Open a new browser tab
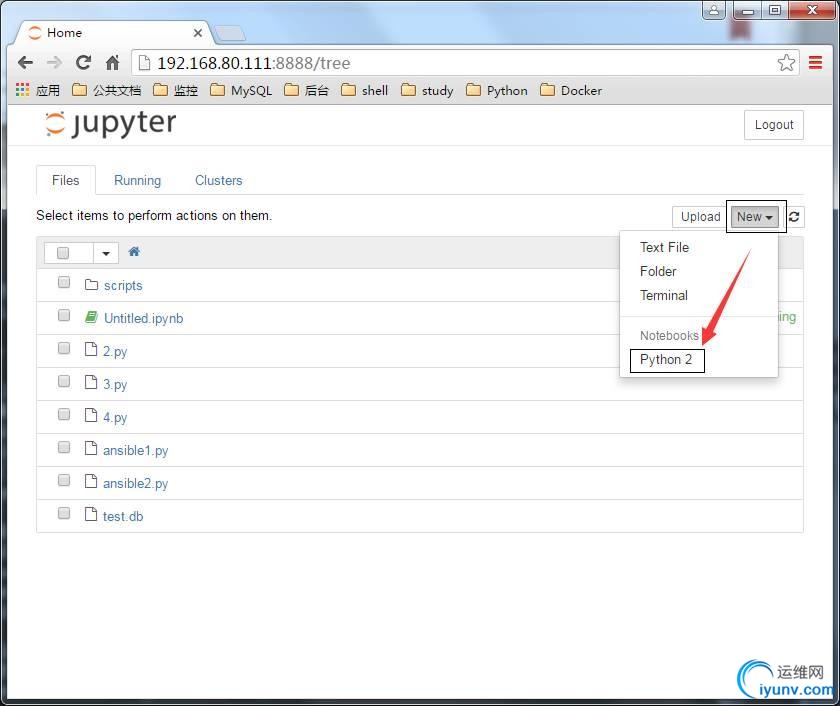Screen dimensions: 840x706 pos(230,34)
